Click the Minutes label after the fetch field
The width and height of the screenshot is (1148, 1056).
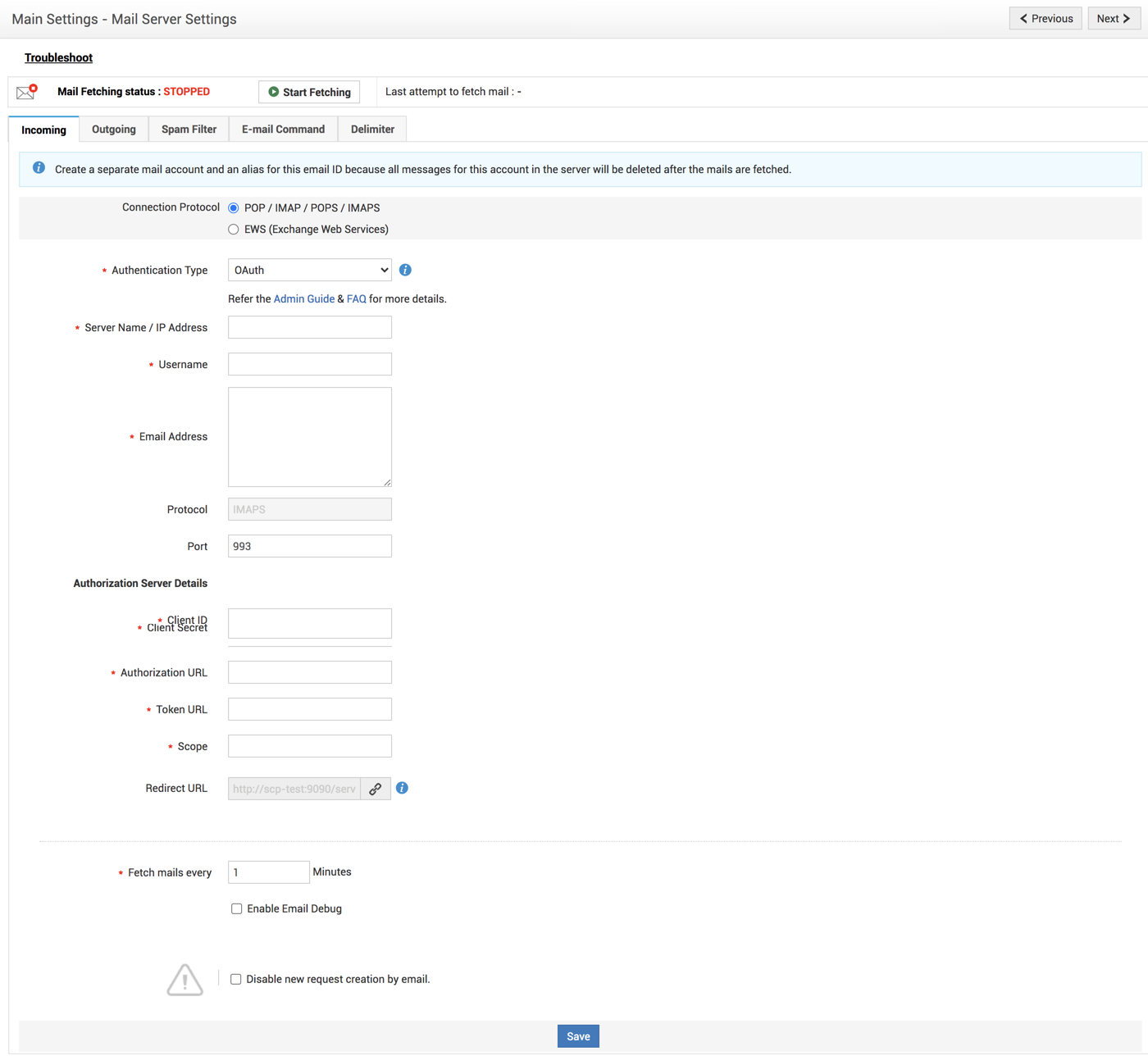point(332,872)
